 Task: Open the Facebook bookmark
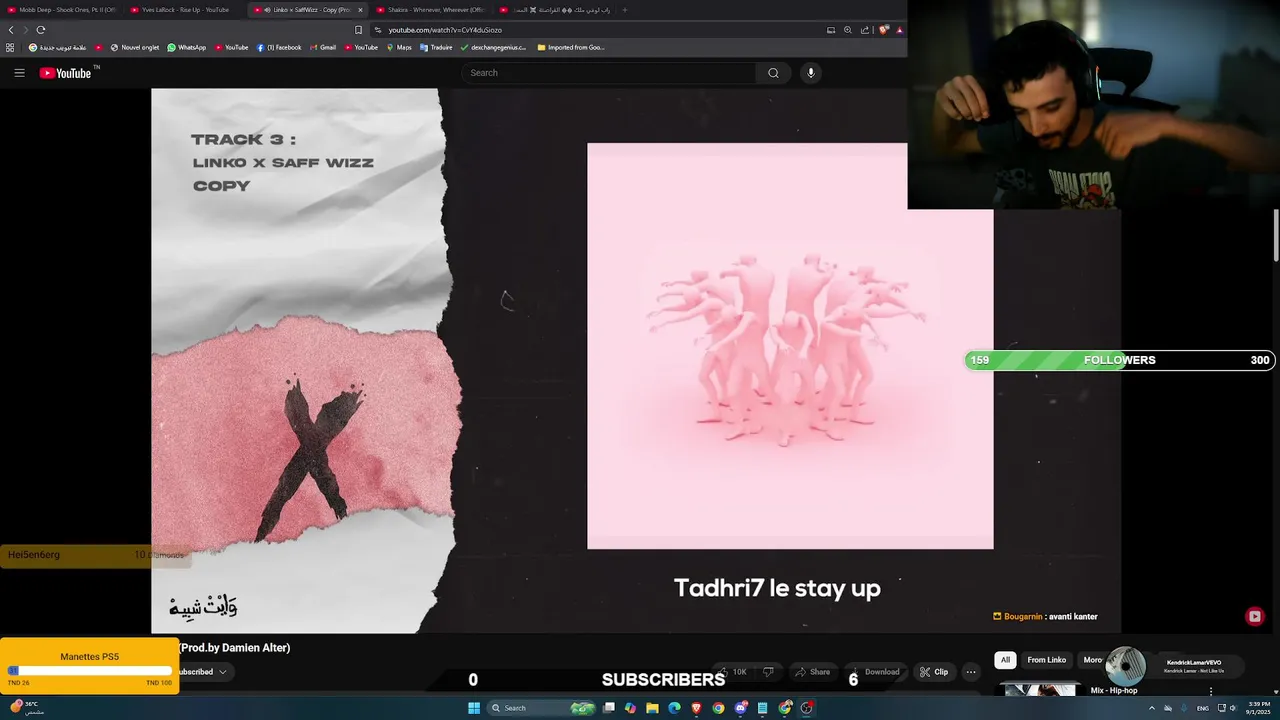(x=279, y=47)
